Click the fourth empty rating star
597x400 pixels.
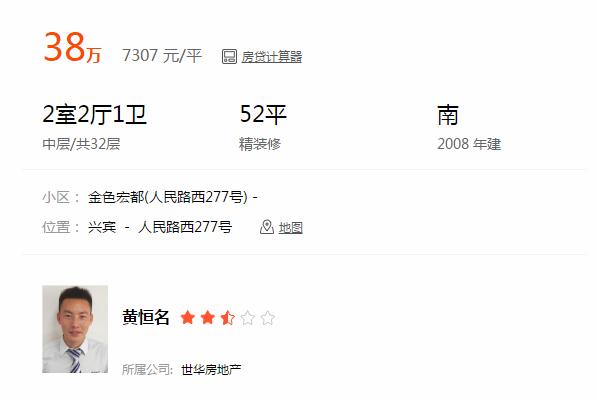[248, 317]
